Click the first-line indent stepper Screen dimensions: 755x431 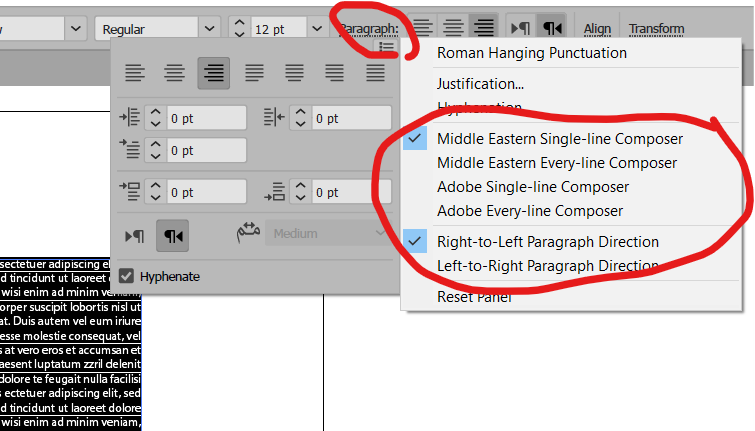(x=155, y=150)
